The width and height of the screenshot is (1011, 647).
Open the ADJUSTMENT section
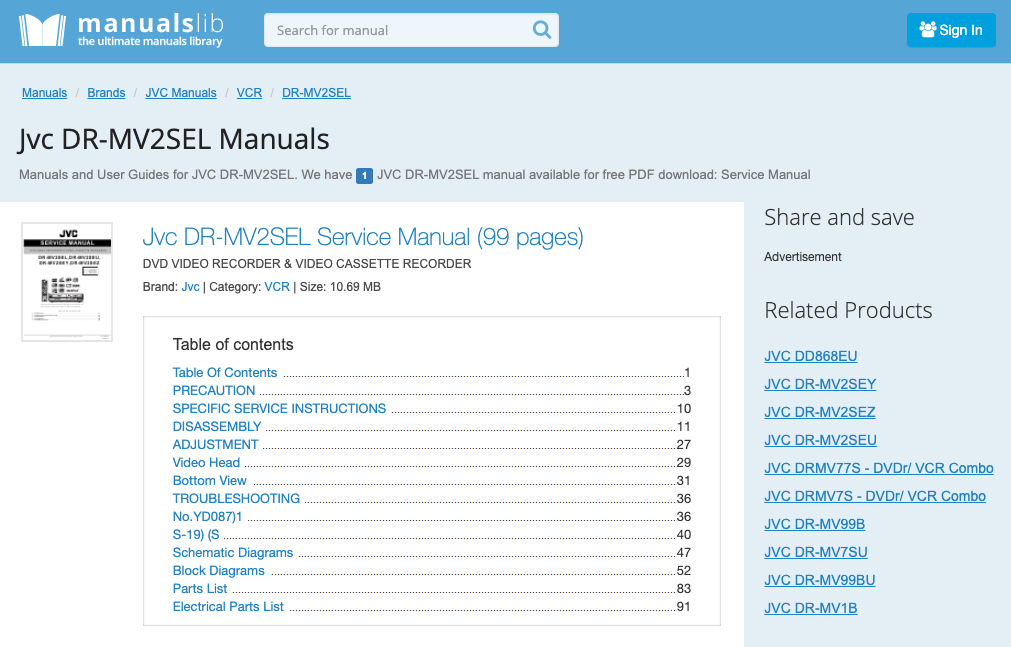pyautogui.click(x=215, y=445)
